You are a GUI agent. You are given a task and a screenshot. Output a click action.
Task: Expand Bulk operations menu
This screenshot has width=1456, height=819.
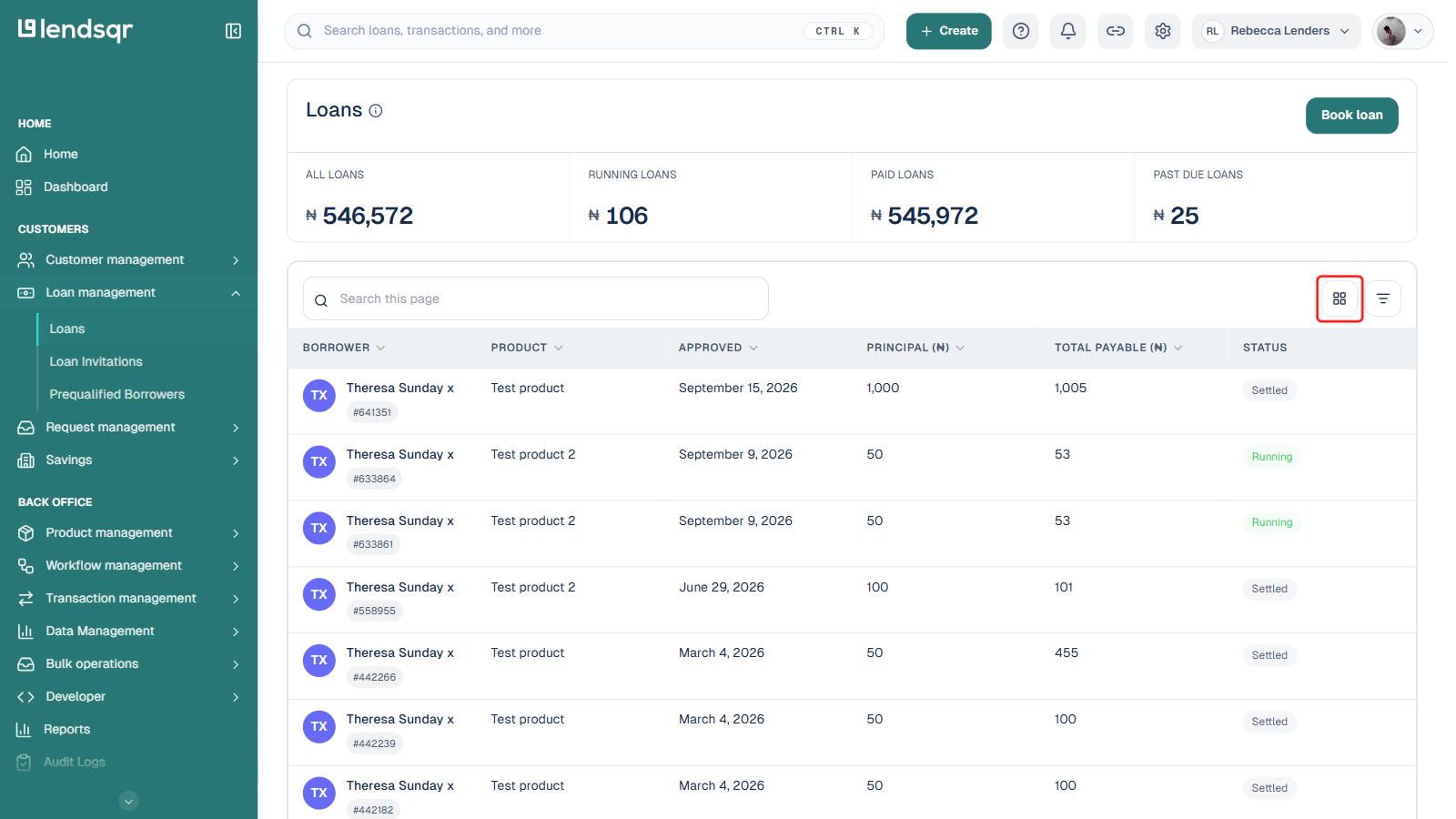(x=128, y=664)
